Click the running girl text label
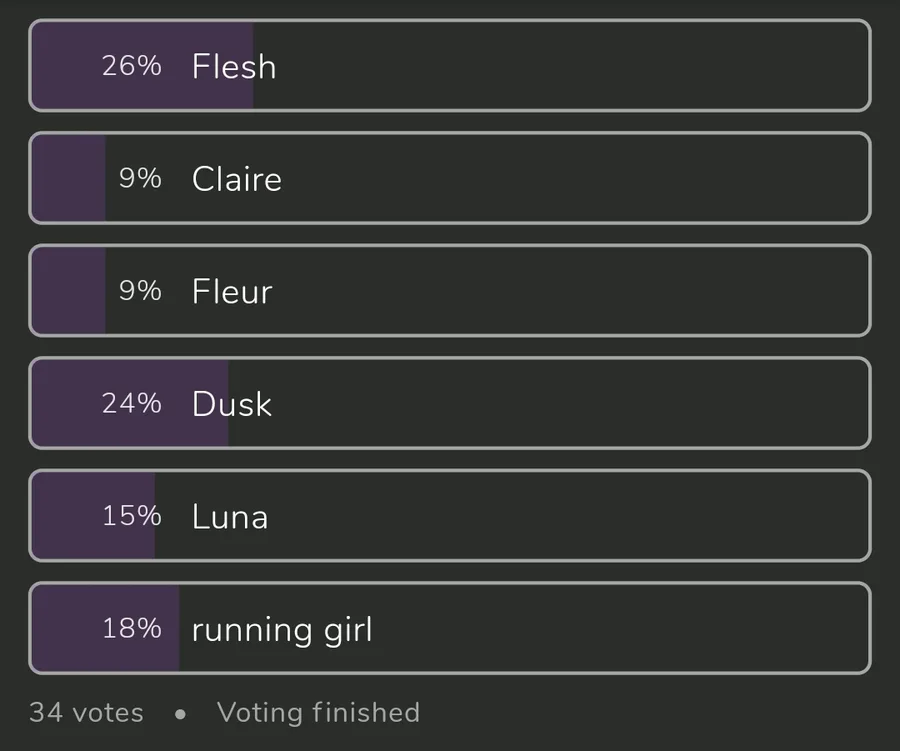The image size is (900, 751). point(282,630)
